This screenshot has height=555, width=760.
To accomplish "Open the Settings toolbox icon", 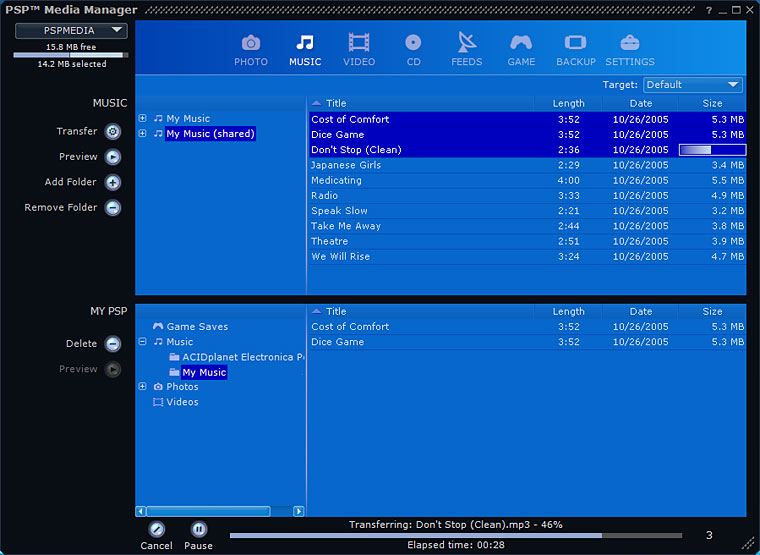I will (629, 43).
